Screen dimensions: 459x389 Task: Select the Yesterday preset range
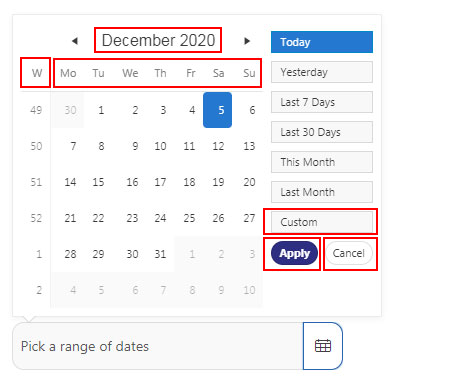click(x=322, y=72)
